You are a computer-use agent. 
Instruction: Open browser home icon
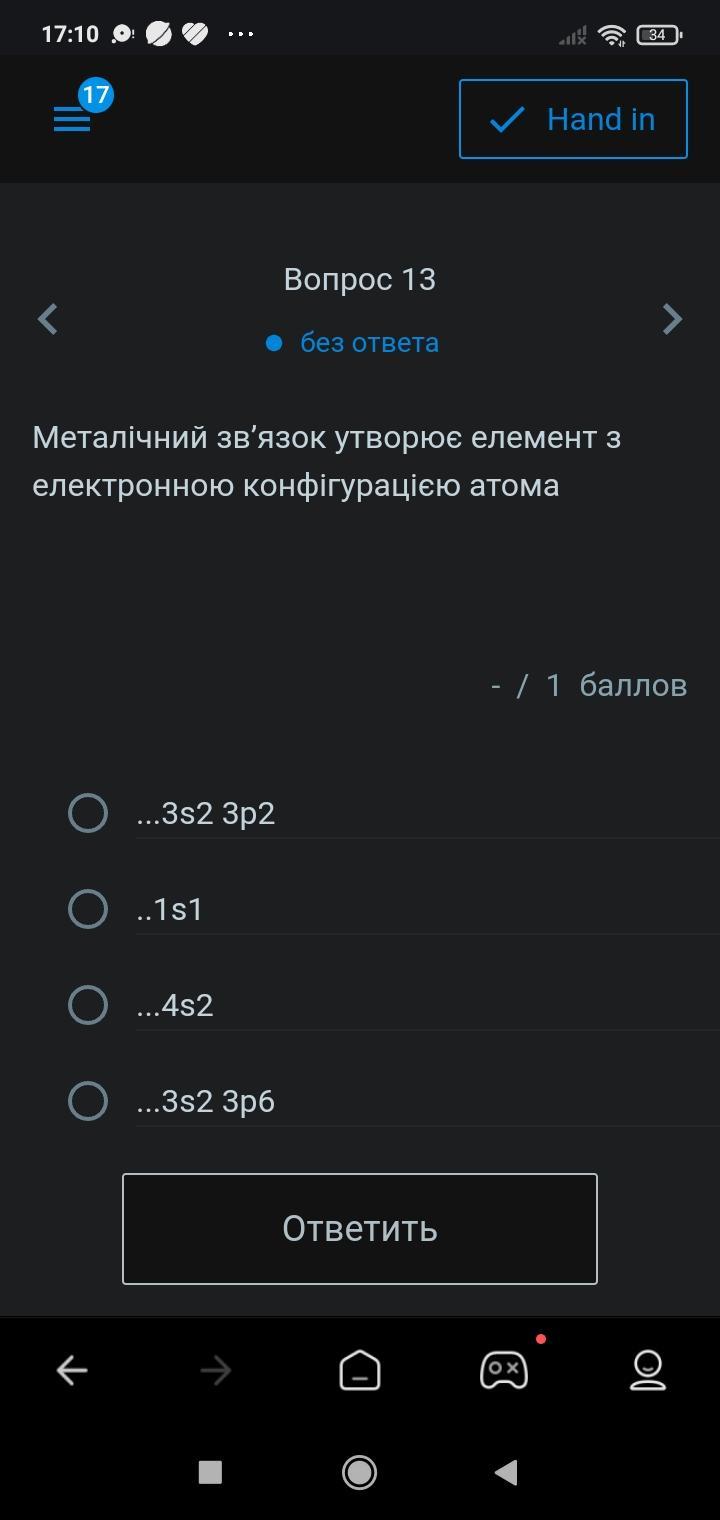coord(360,1370)
